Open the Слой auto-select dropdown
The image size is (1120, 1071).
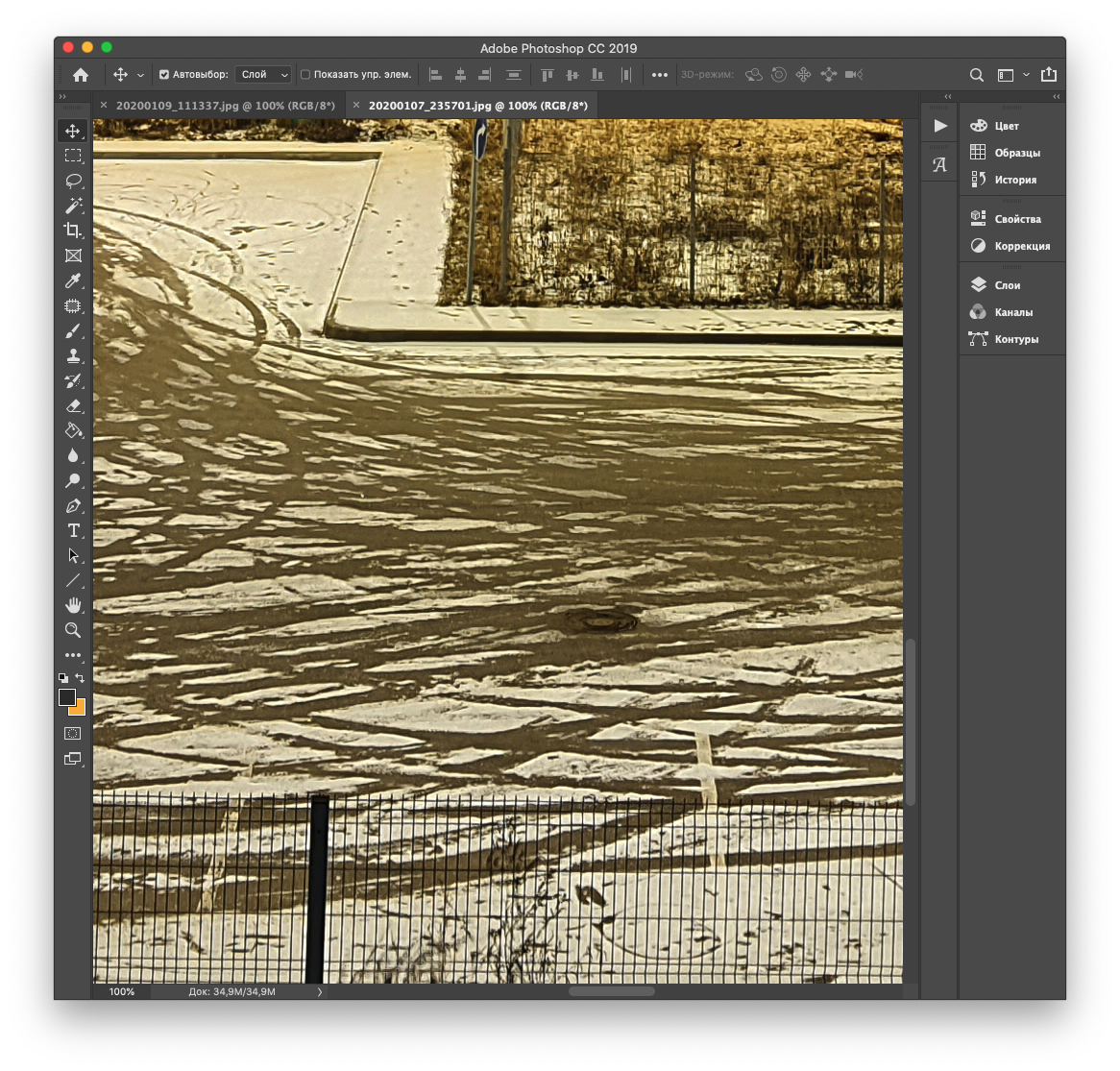pos(263,75)
